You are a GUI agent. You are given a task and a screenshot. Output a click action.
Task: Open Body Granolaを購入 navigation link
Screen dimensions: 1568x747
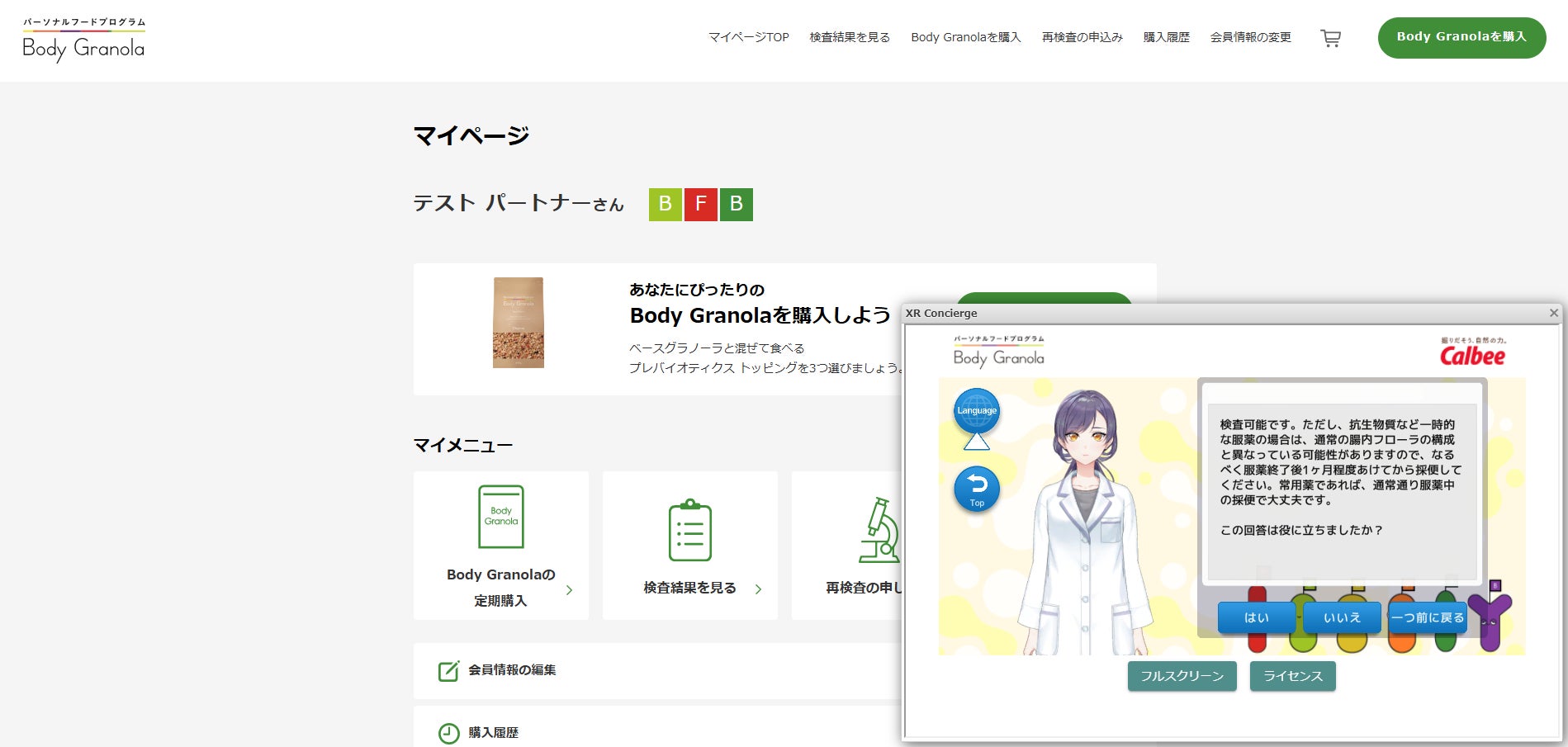966,37
